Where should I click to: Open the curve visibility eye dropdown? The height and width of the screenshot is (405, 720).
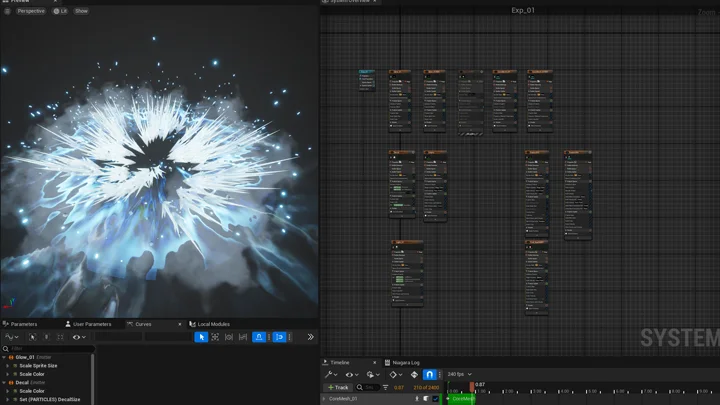[79, 337]
